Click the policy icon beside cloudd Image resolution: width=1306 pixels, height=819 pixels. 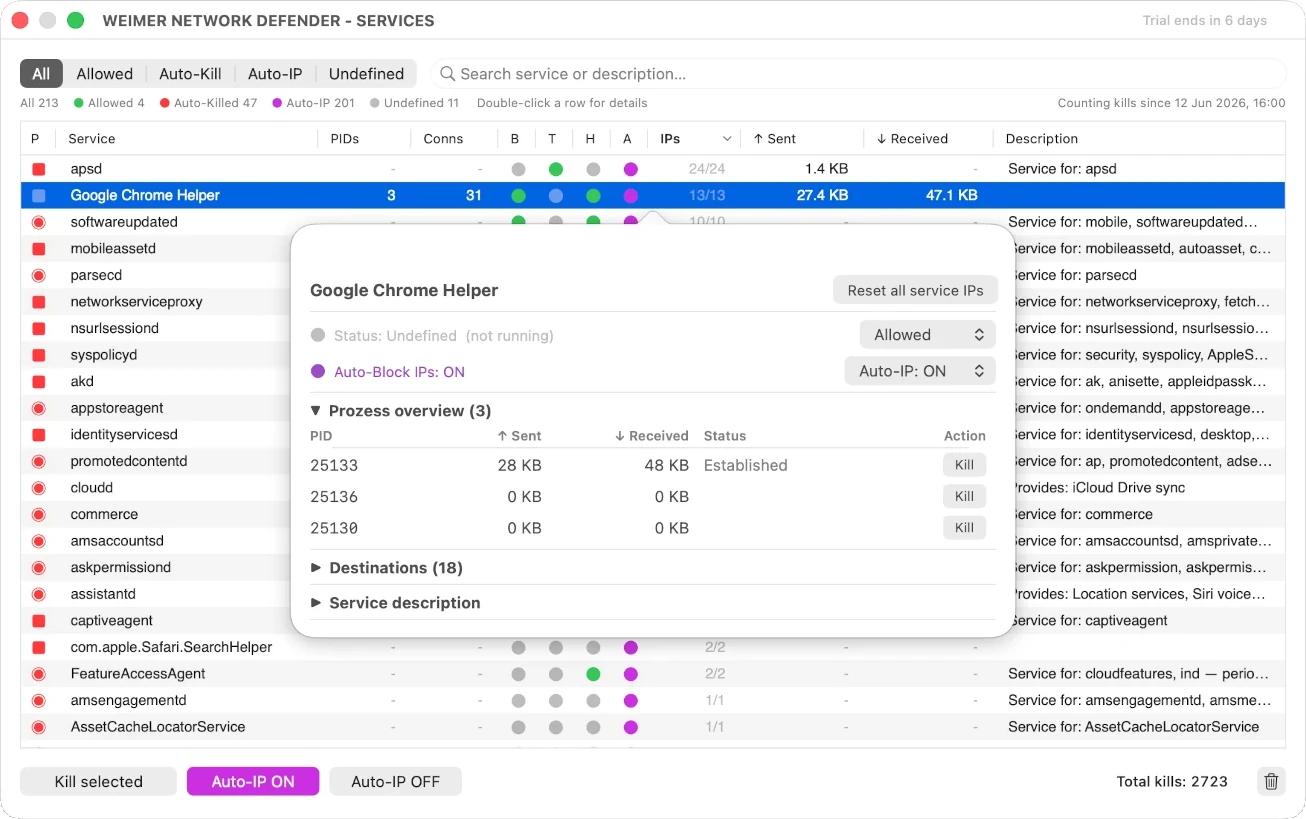pyautogui.click(x=39, y=488)
